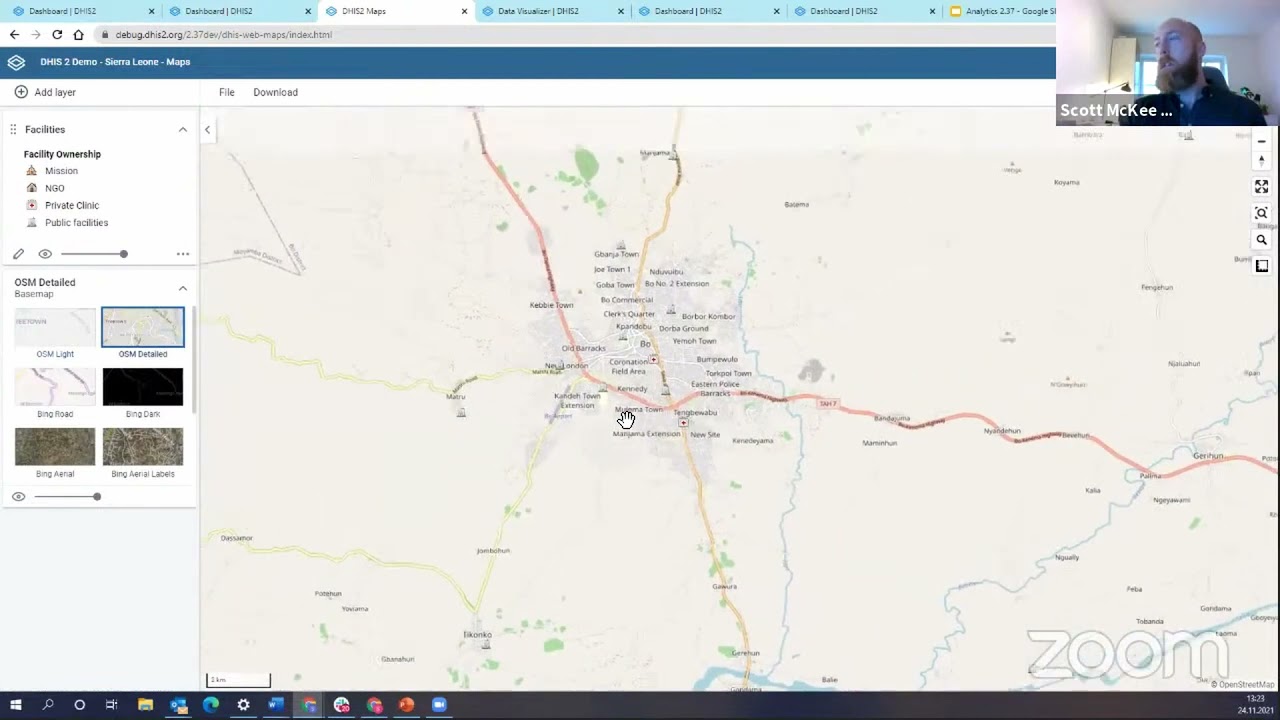Open PowerPoint from the taskbar

click(x=406, y=705)
